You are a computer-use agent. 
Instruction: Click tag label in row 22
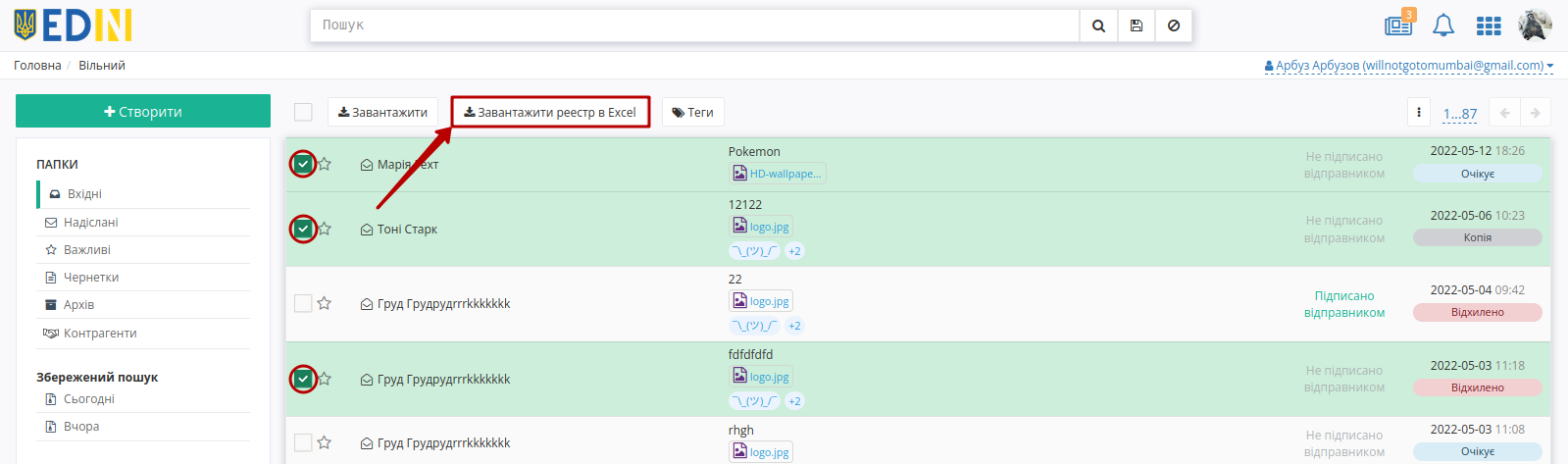point(754,326)
